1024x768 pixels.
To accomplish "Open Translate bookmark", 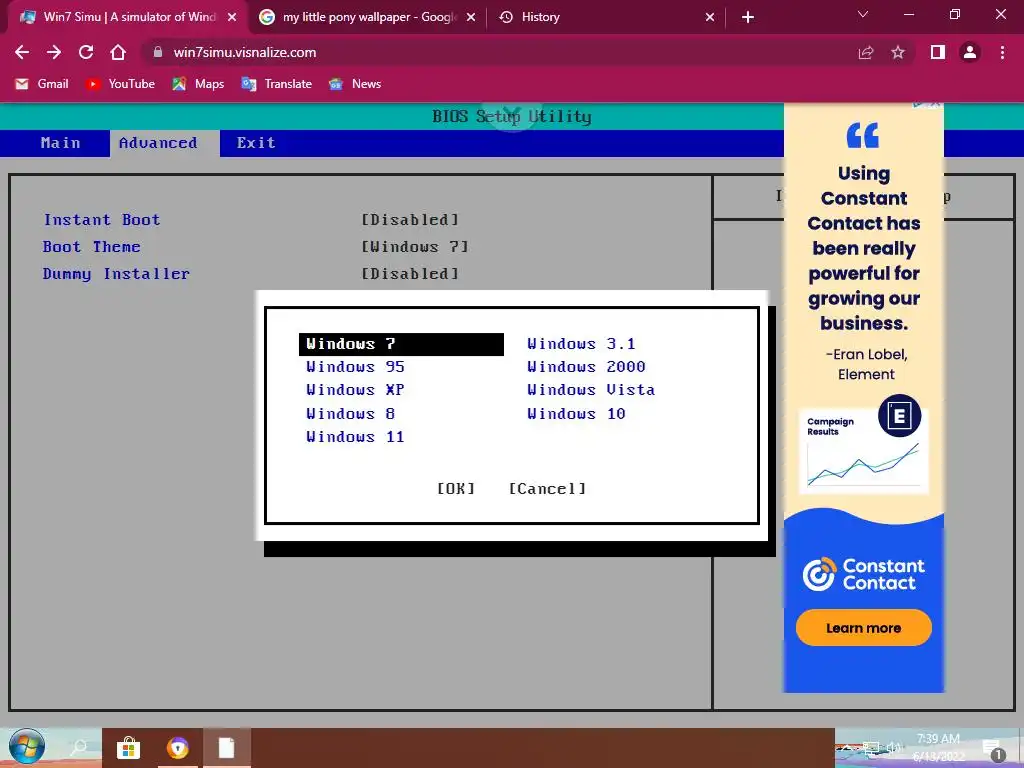I will point(276,84).
